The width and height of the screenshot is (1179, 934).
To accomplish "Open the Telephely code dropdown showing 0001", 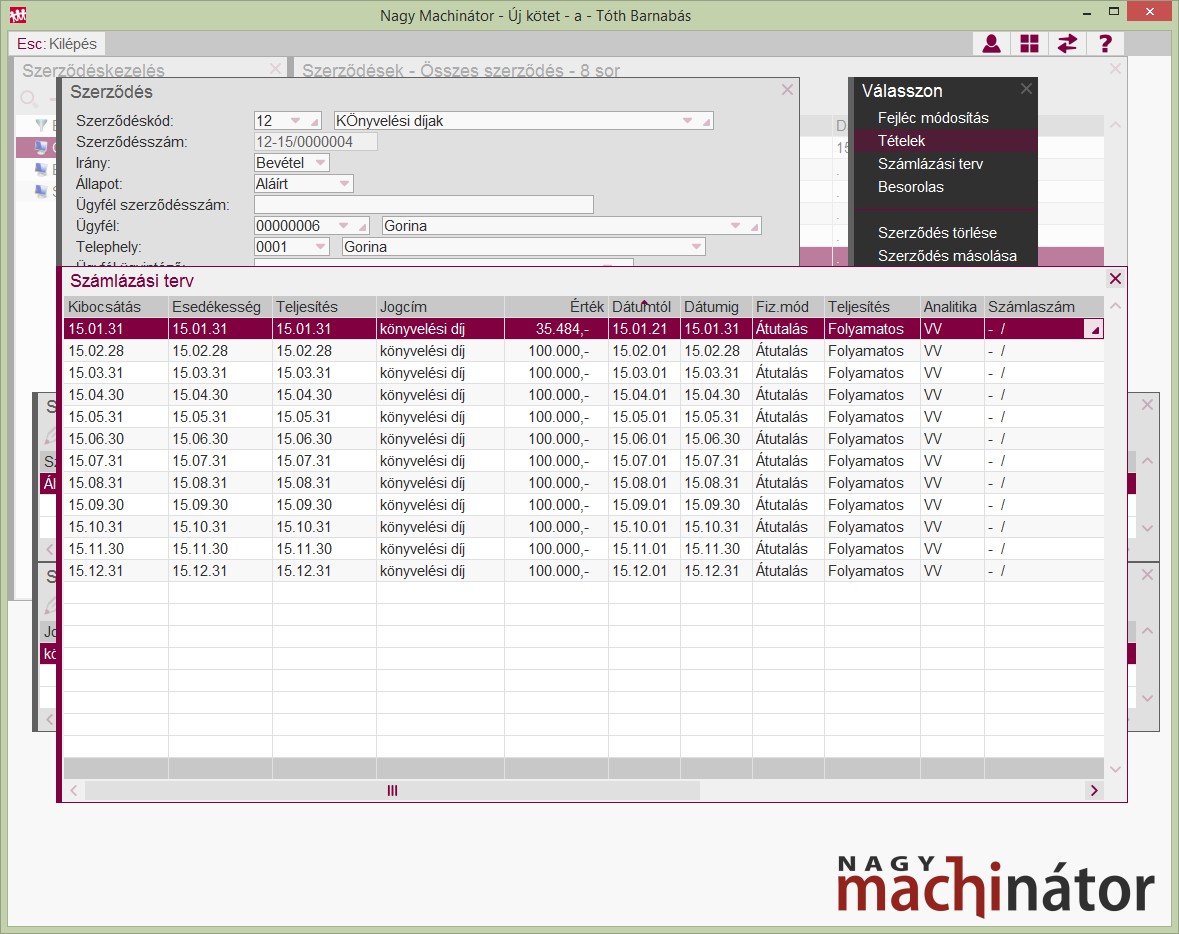I will [320, 247].
